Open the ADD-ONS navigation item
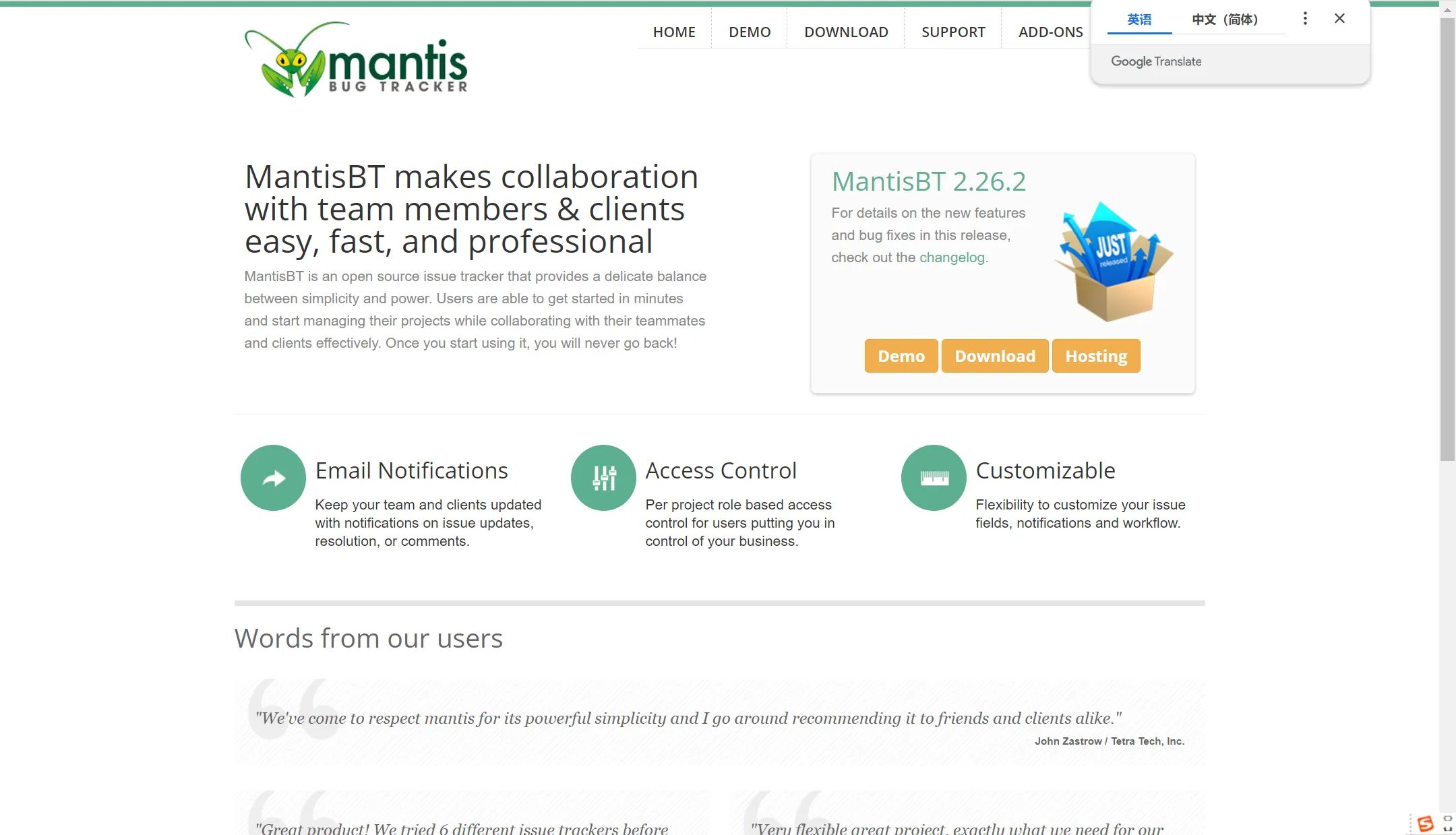The image size is (1456, 835). (x=1050, y=32)
